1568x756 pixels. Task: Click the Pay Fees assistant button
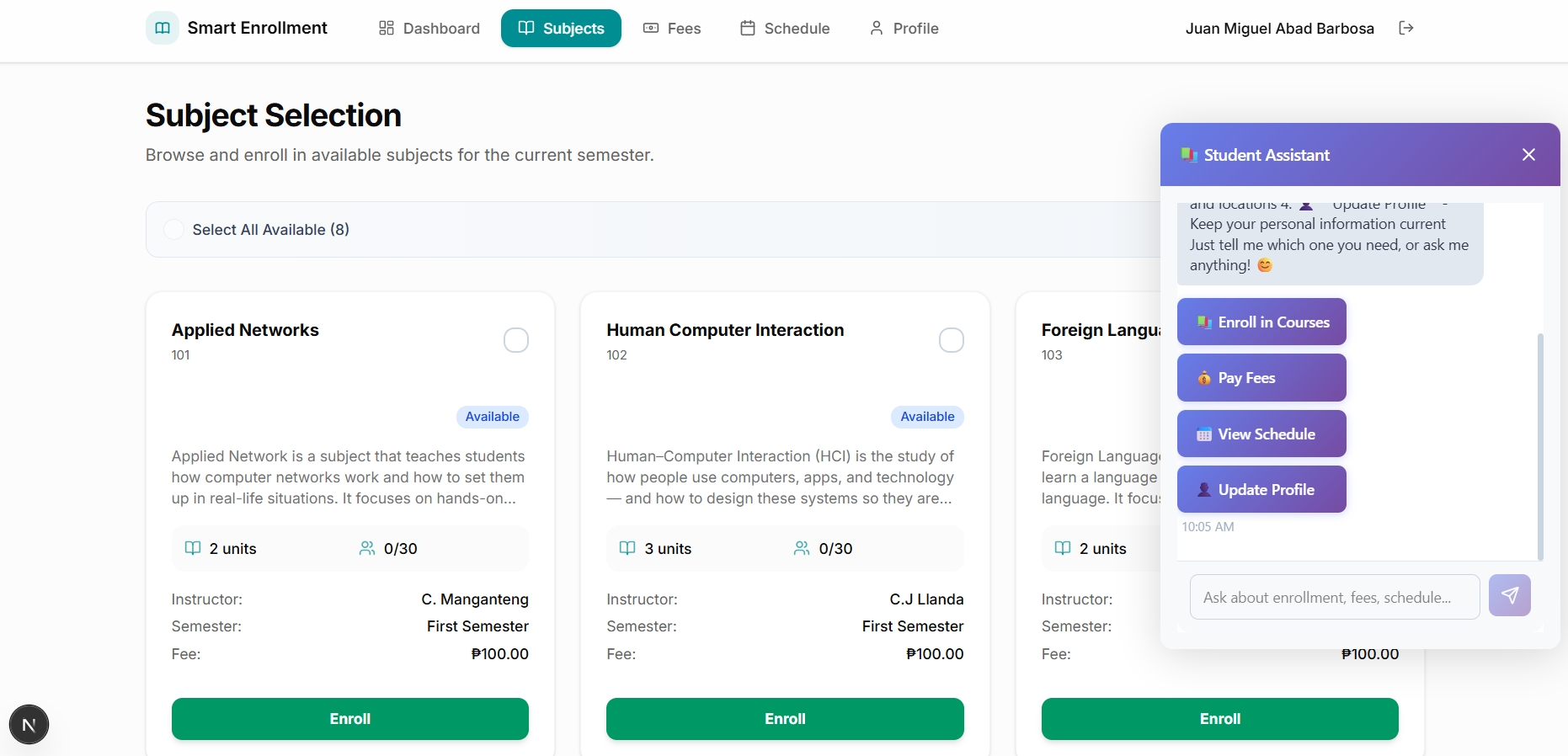(x=1261, y=378)
